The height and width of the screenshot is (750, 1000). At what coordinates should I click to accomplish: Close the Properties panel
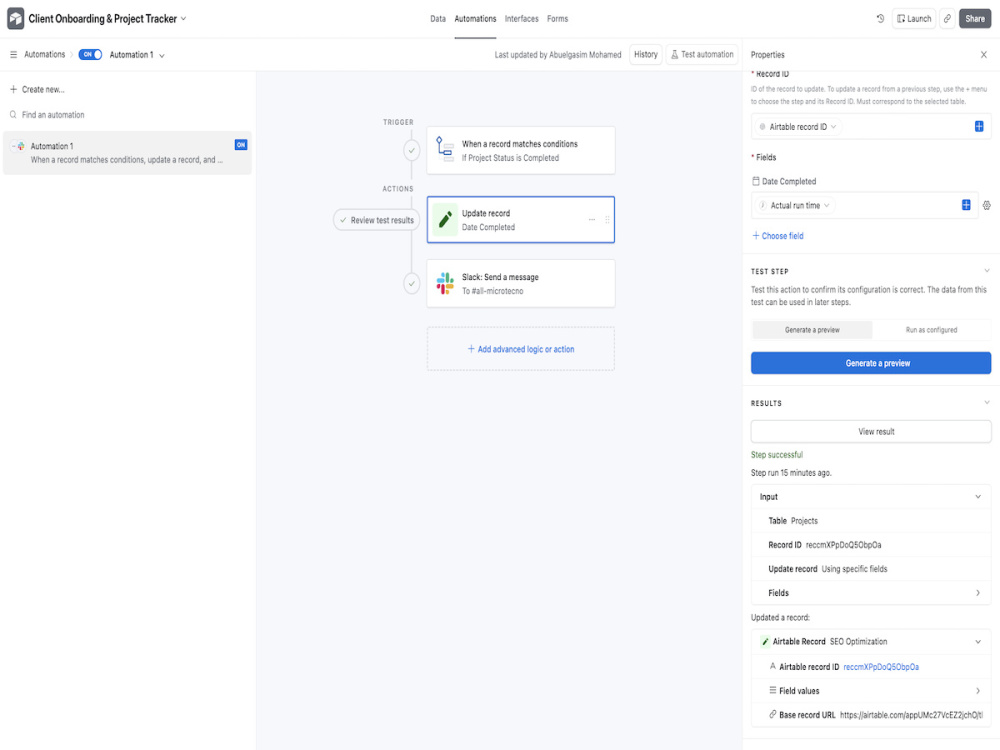click(x=983, y=55)
